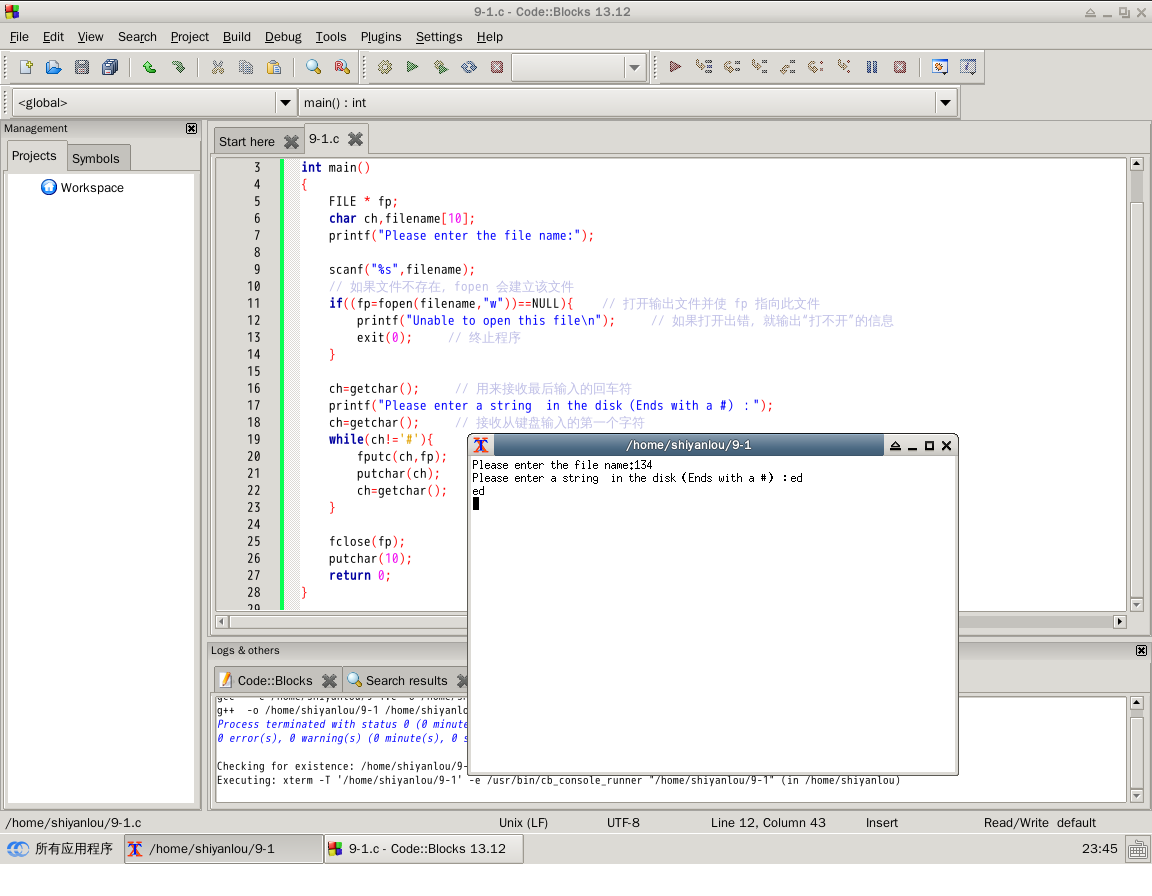
Task: Click the editor horizontal scrollbar left arrow
Action: (222, 622)
